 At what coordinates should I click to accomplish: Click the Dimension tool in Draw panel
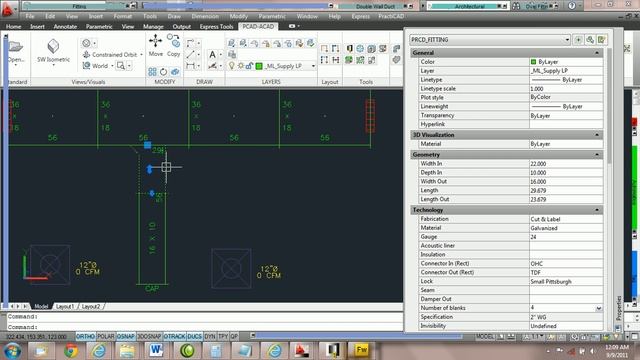click(x=190, y=65)
